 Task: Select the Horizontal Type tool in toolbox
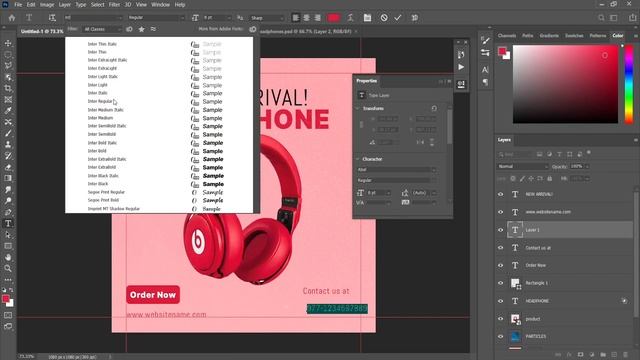pyautogui.click(x=8, y=223)
